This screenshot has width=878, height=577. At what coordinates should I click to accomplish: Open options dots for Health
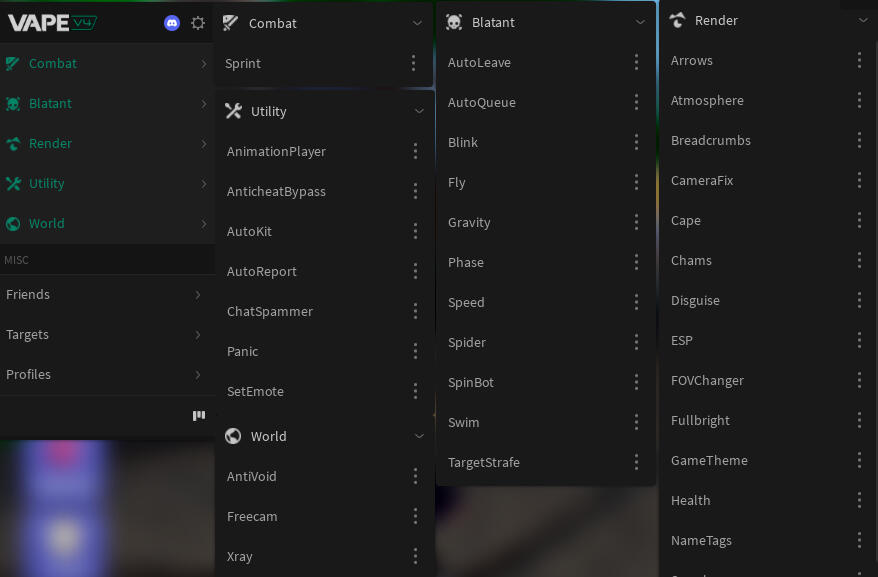tap(859, 500)
